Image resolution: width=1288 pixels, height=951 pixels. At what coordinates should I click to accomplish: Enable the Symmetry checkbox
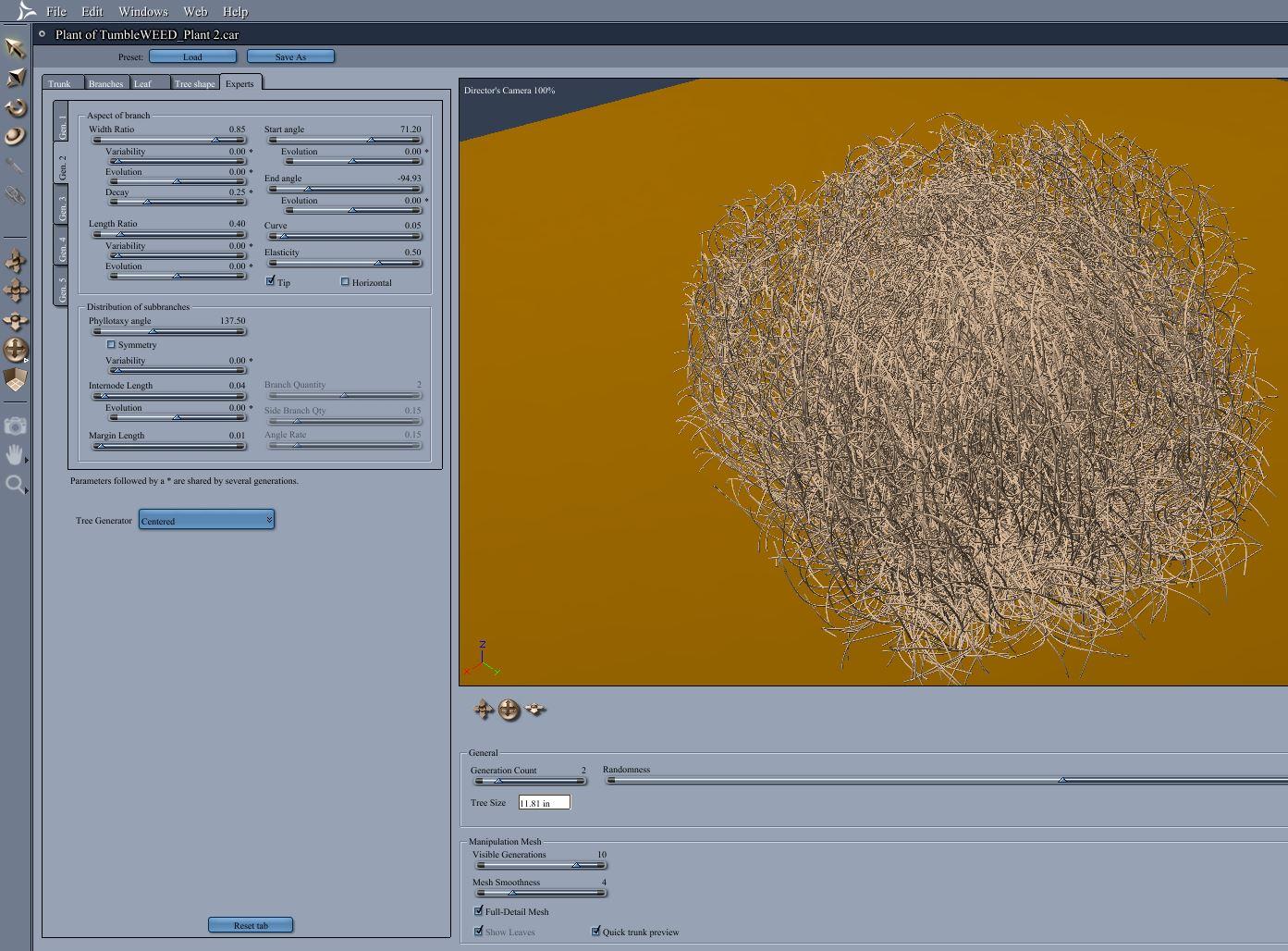(111, 344)
